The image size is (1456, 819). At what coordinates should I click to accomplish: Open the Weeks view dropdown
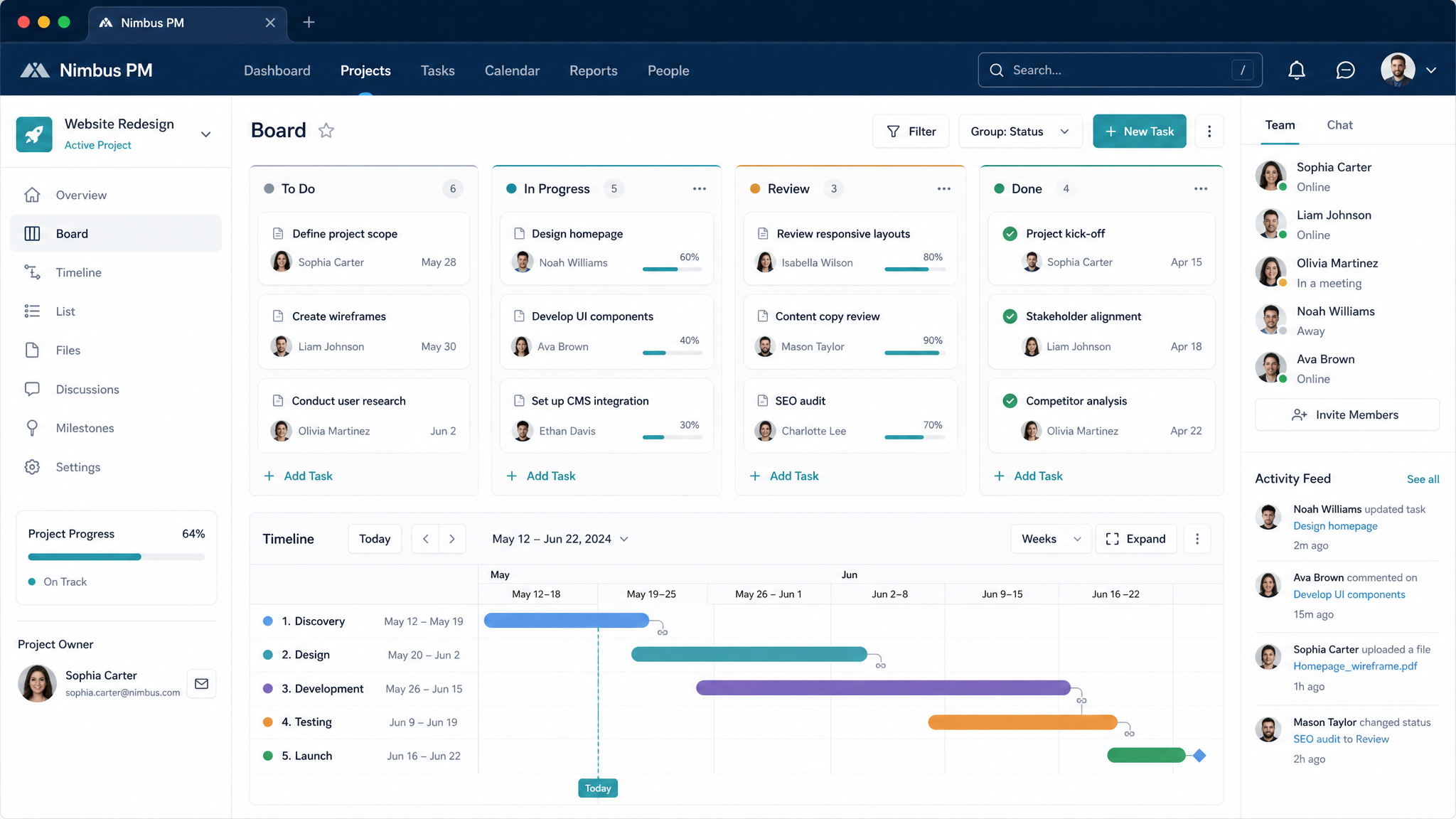click(x=1051, y=539)
